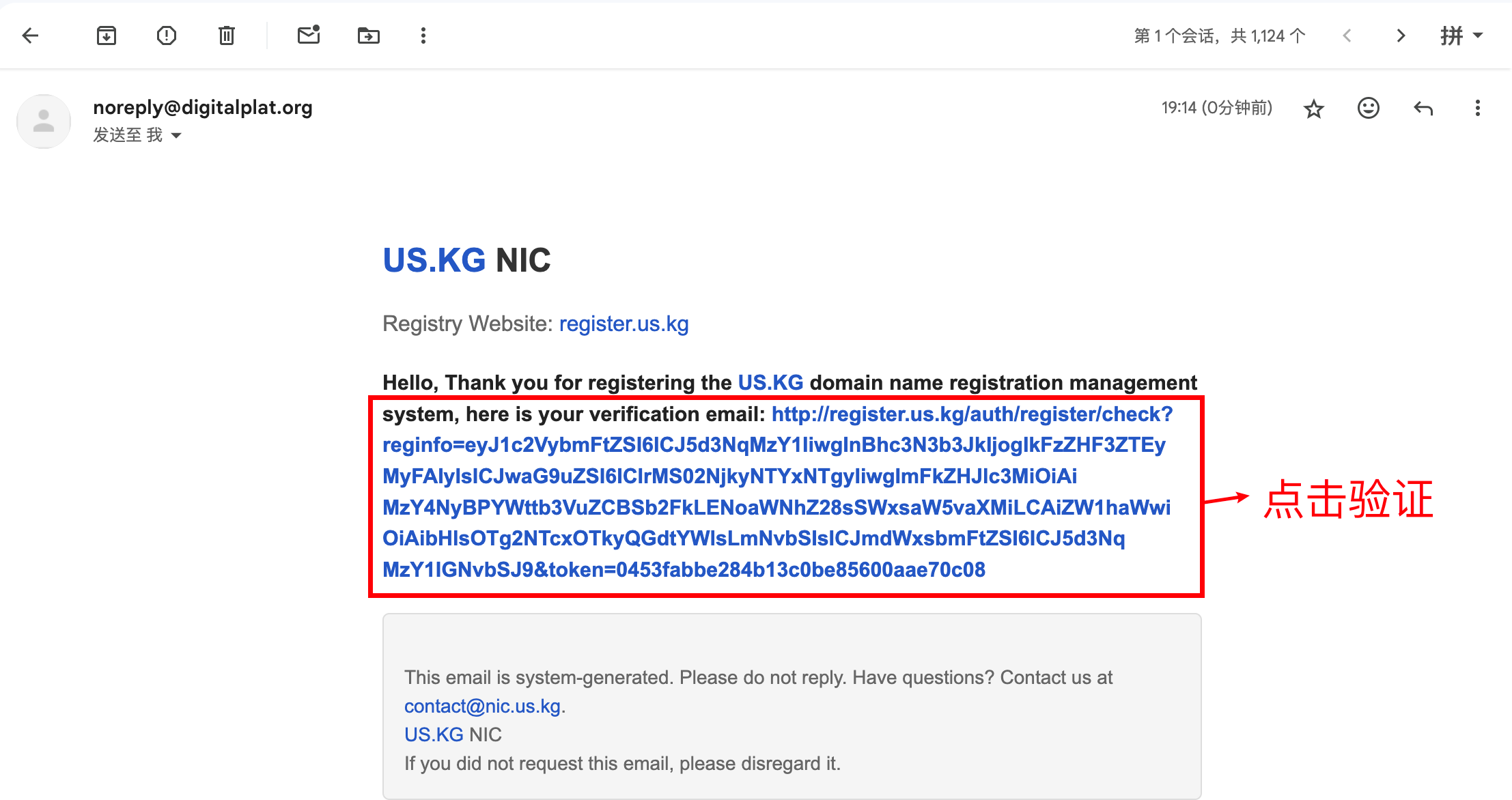The width and height of the screenshot is (1512, 800).
Task: Expand the recipient details arrow
Action: pos(176,135)
